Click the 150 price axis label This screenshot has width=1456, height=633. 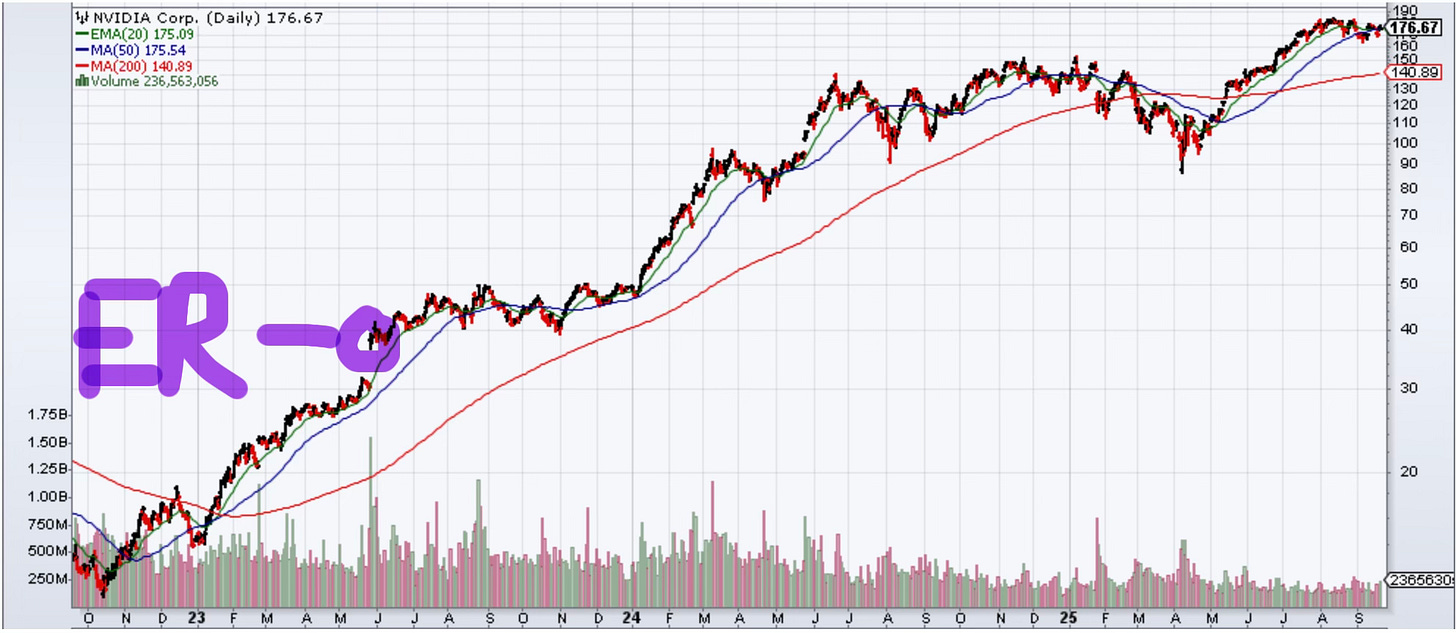pyautogui.click(x=1403, y=59)
